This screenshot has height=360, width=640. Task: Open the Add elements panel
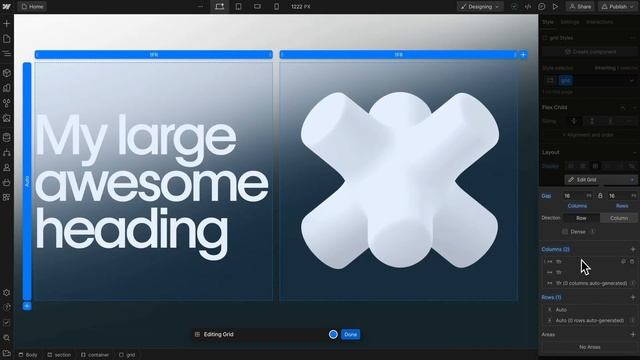[7, 24]
